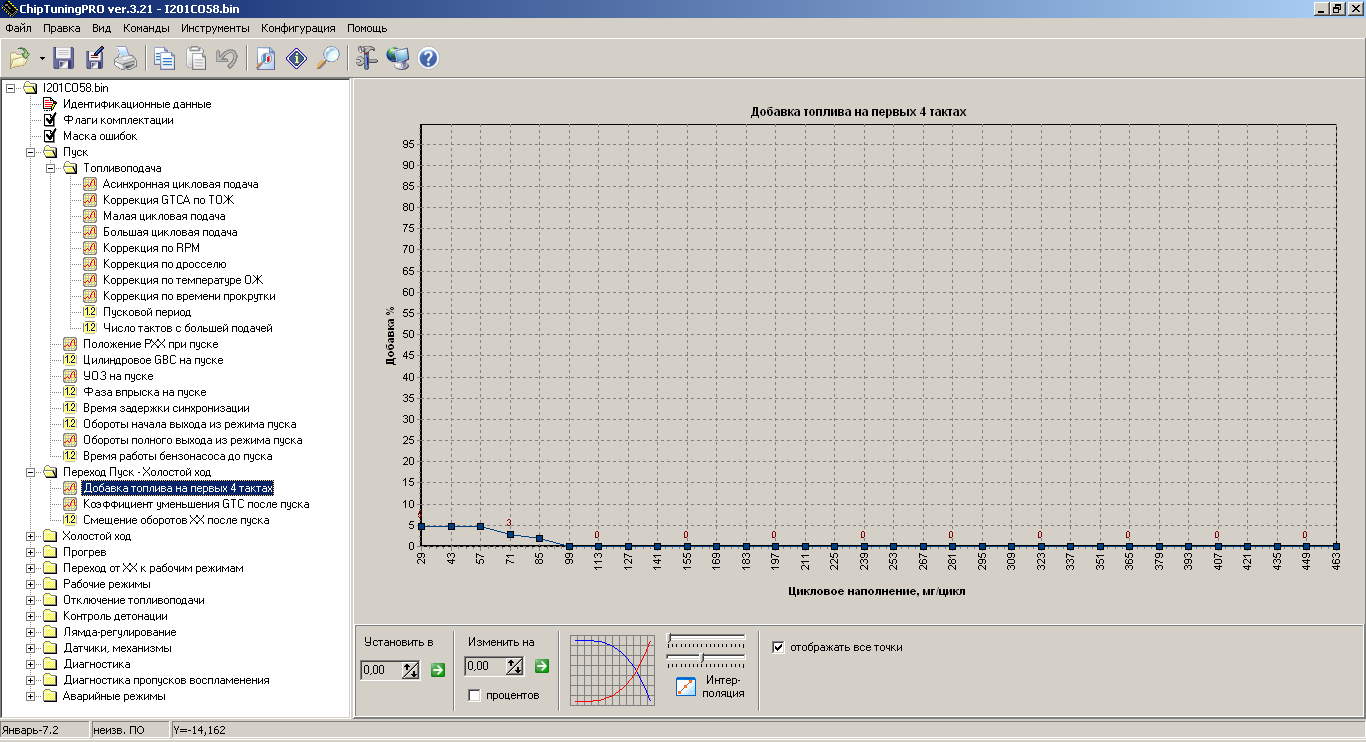Image resolution: width=1366 pixels, height=742 pixels.
Task: Click the Save floppy disk icon
Action: [64, 58]
